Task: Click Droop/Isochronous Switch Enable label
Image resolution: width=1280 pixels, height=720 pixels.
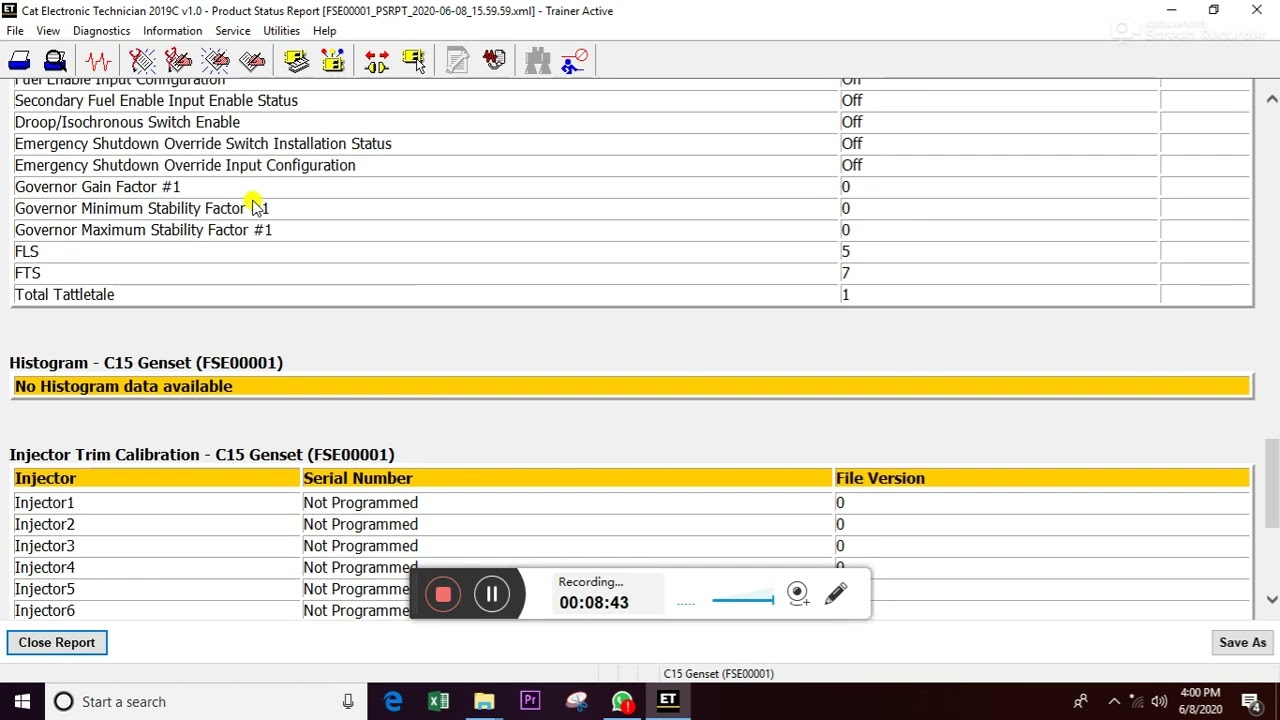Action: click(x=127, y=122)
